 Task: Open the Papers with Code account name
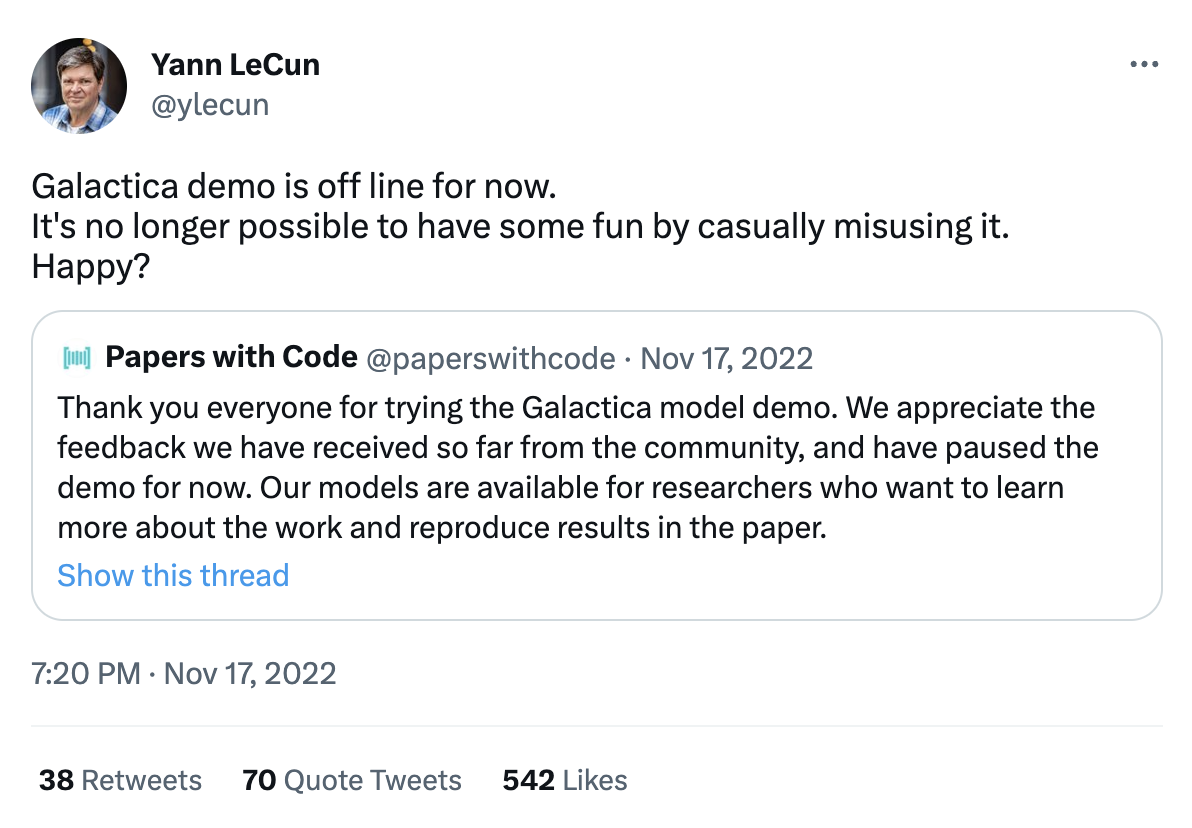[x=231, y=357]
